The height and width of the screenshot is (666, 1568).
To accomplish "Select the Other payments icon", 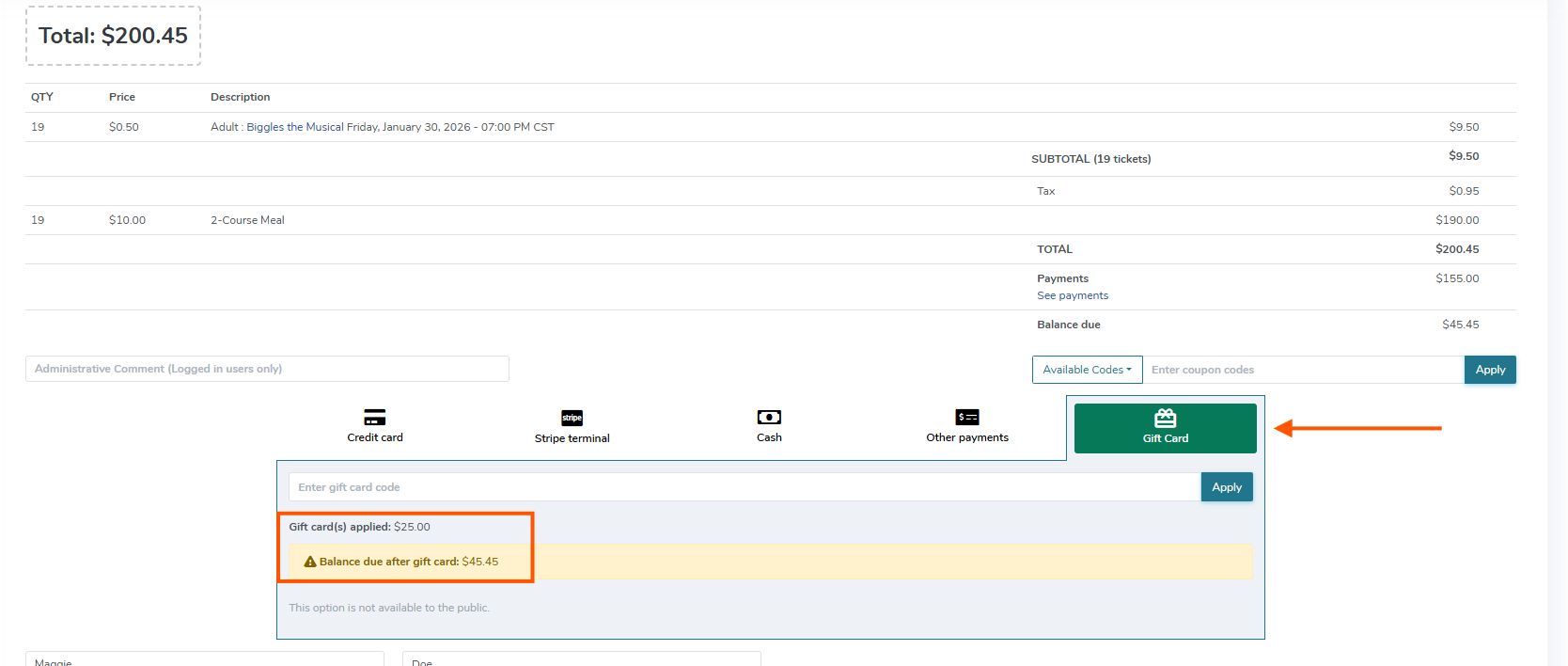I will coord(967,417).
